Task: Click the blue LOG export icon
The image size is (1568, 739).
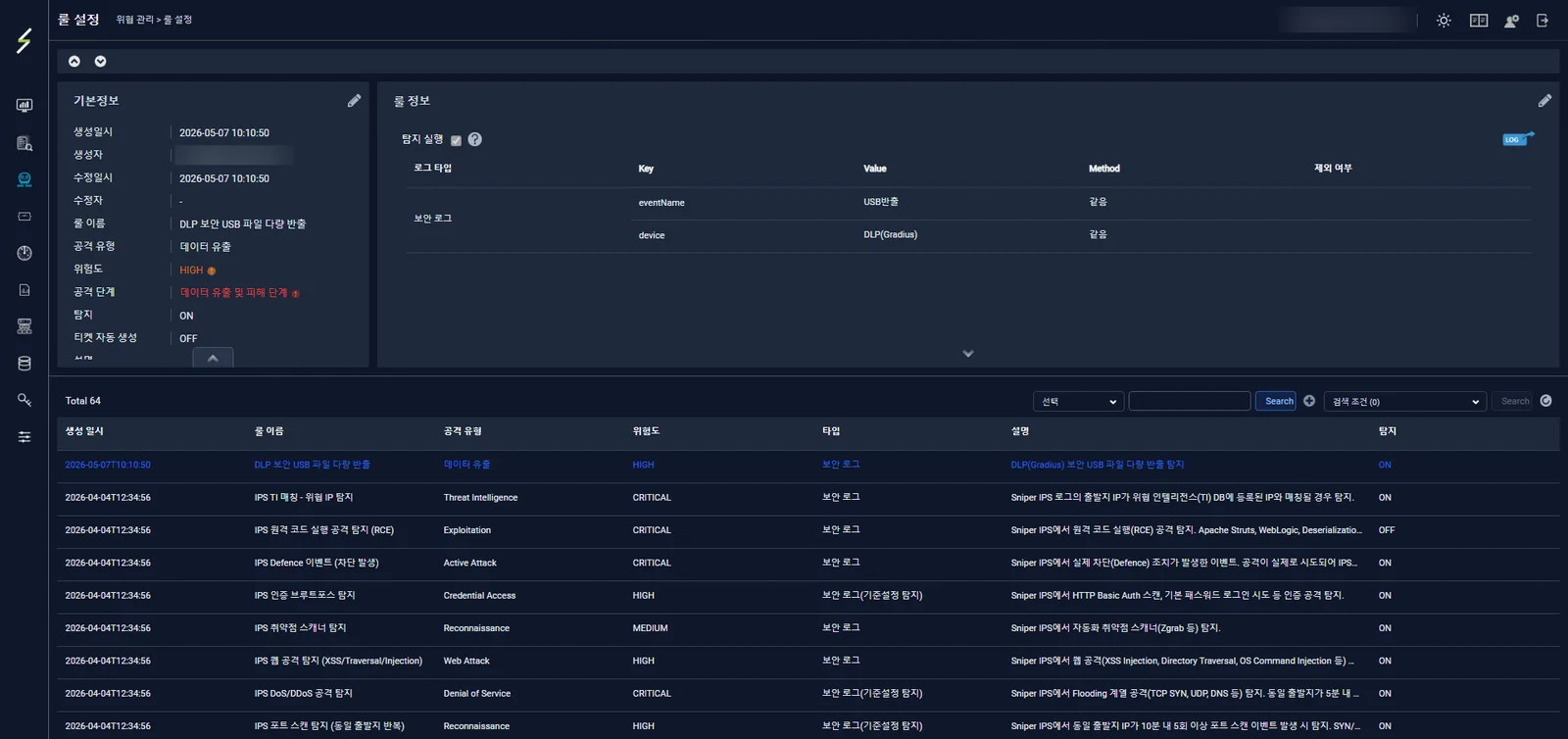Action: [x=1518, y=139]
